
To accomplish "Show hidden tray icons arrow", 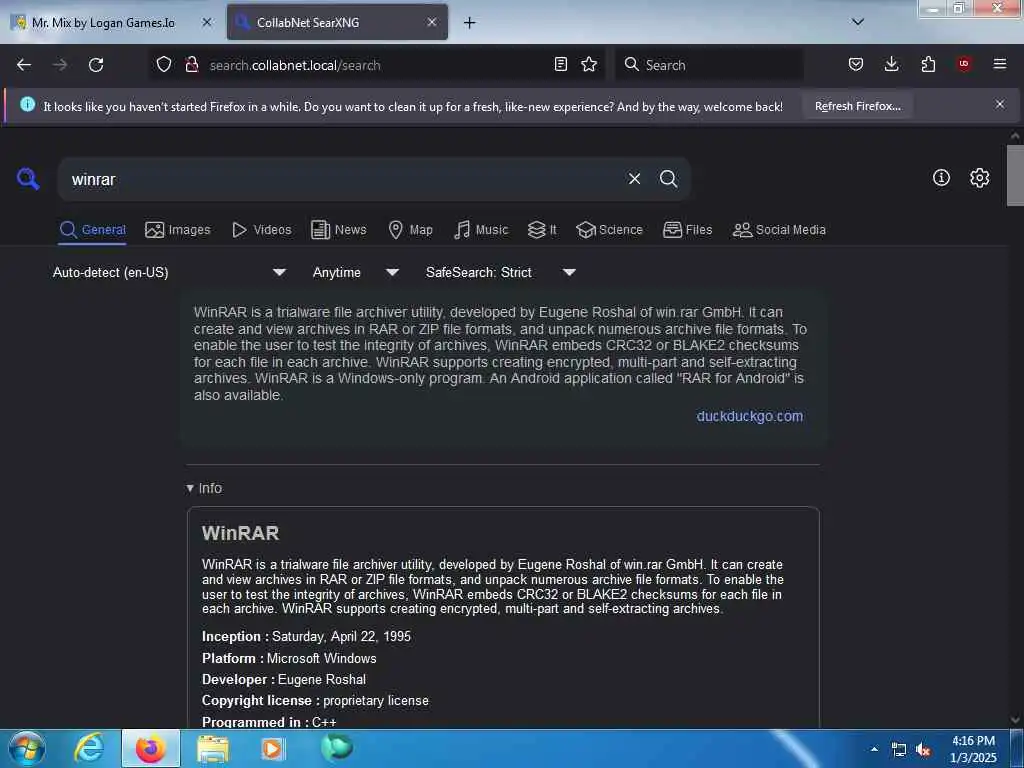I will pos(874,749).
